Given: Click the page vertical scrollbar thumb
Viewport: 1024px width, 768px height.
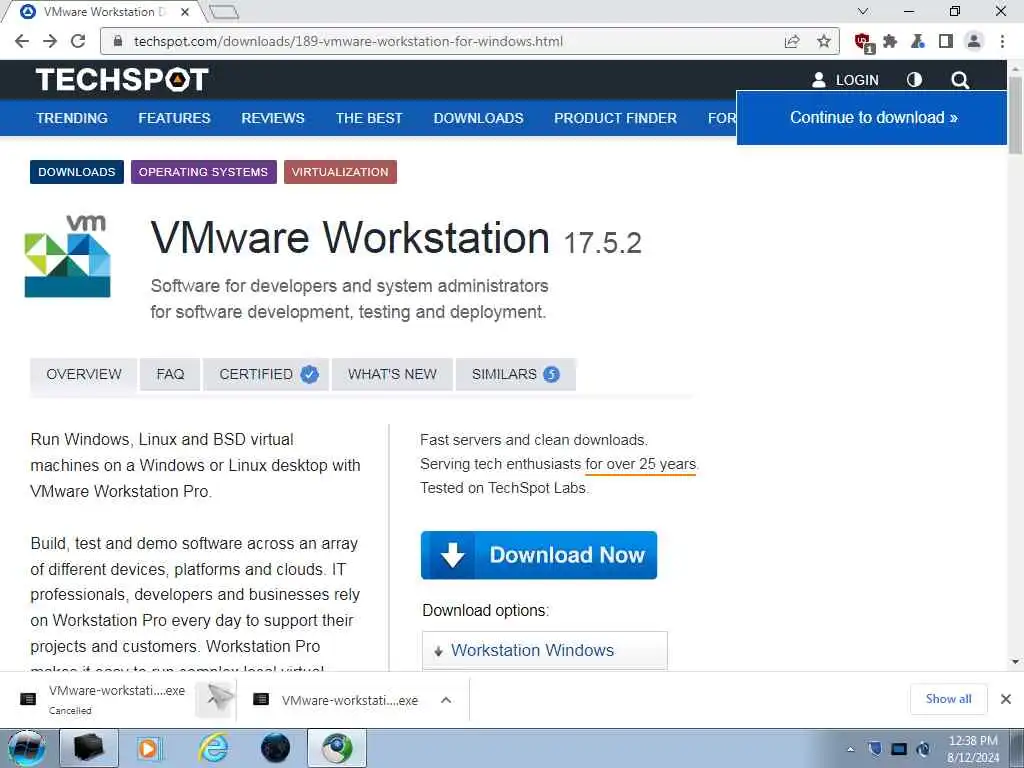Looking at the screenshot, I should pyautogui.click(x=1016, y=114).
